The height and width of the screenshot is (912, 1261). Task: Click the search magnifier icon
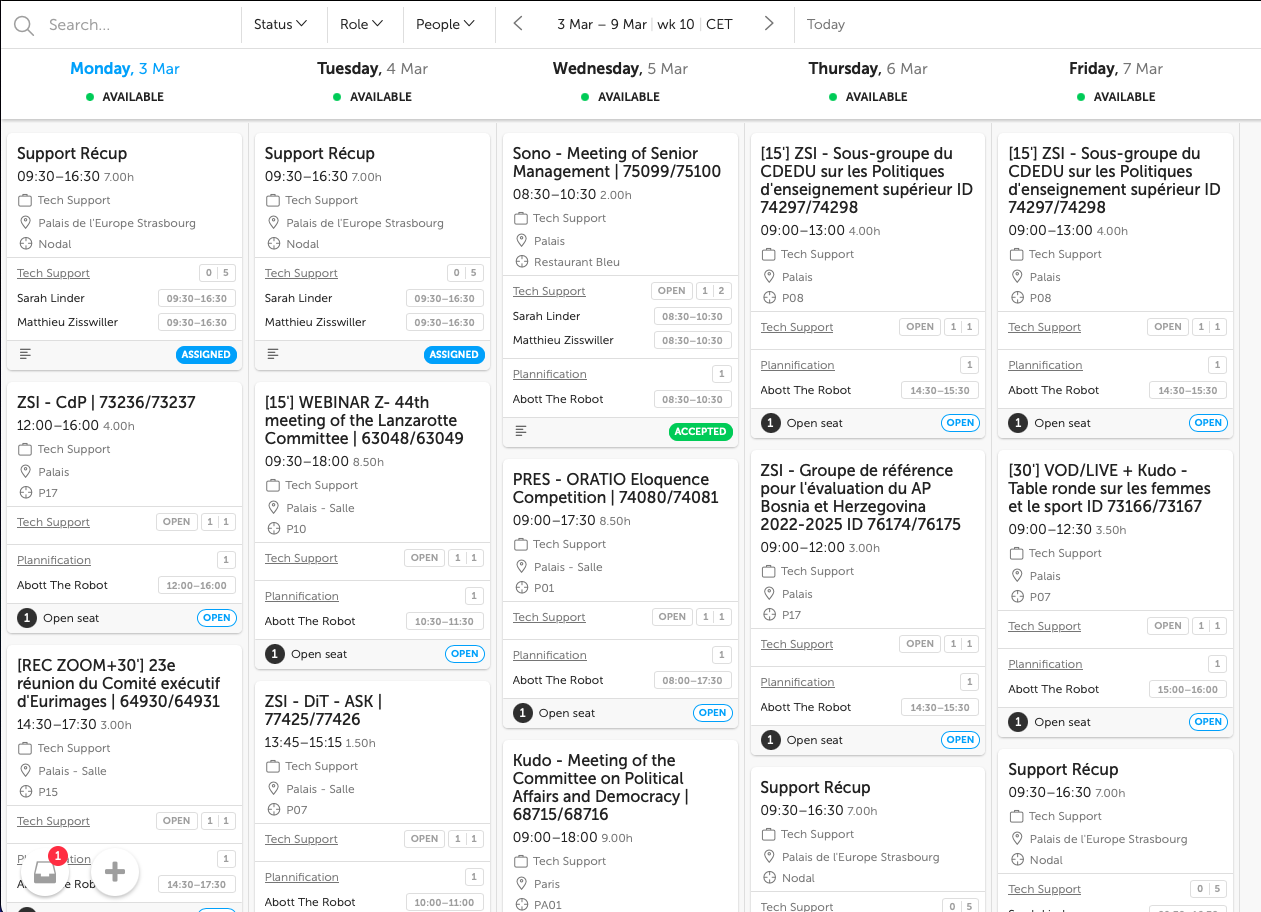tap(24, 25)
